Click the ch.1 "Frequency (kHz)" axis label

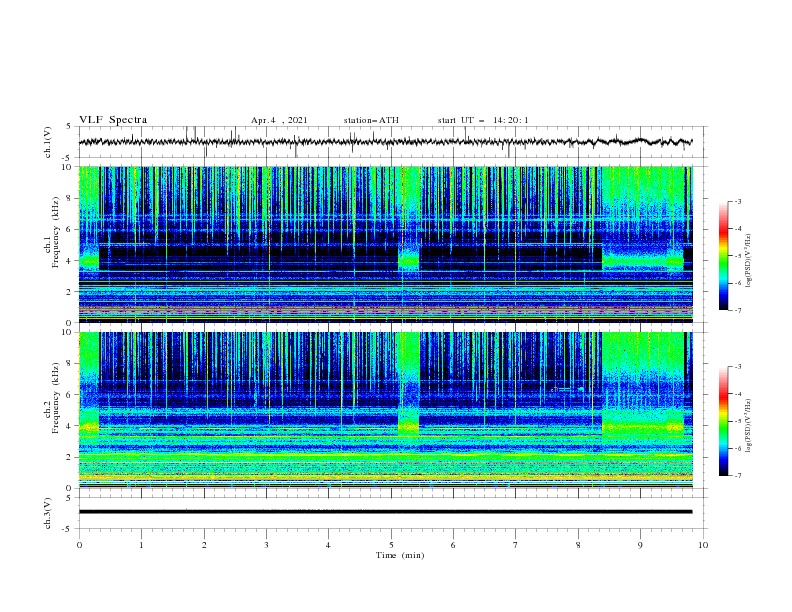(x=56, y=232)
